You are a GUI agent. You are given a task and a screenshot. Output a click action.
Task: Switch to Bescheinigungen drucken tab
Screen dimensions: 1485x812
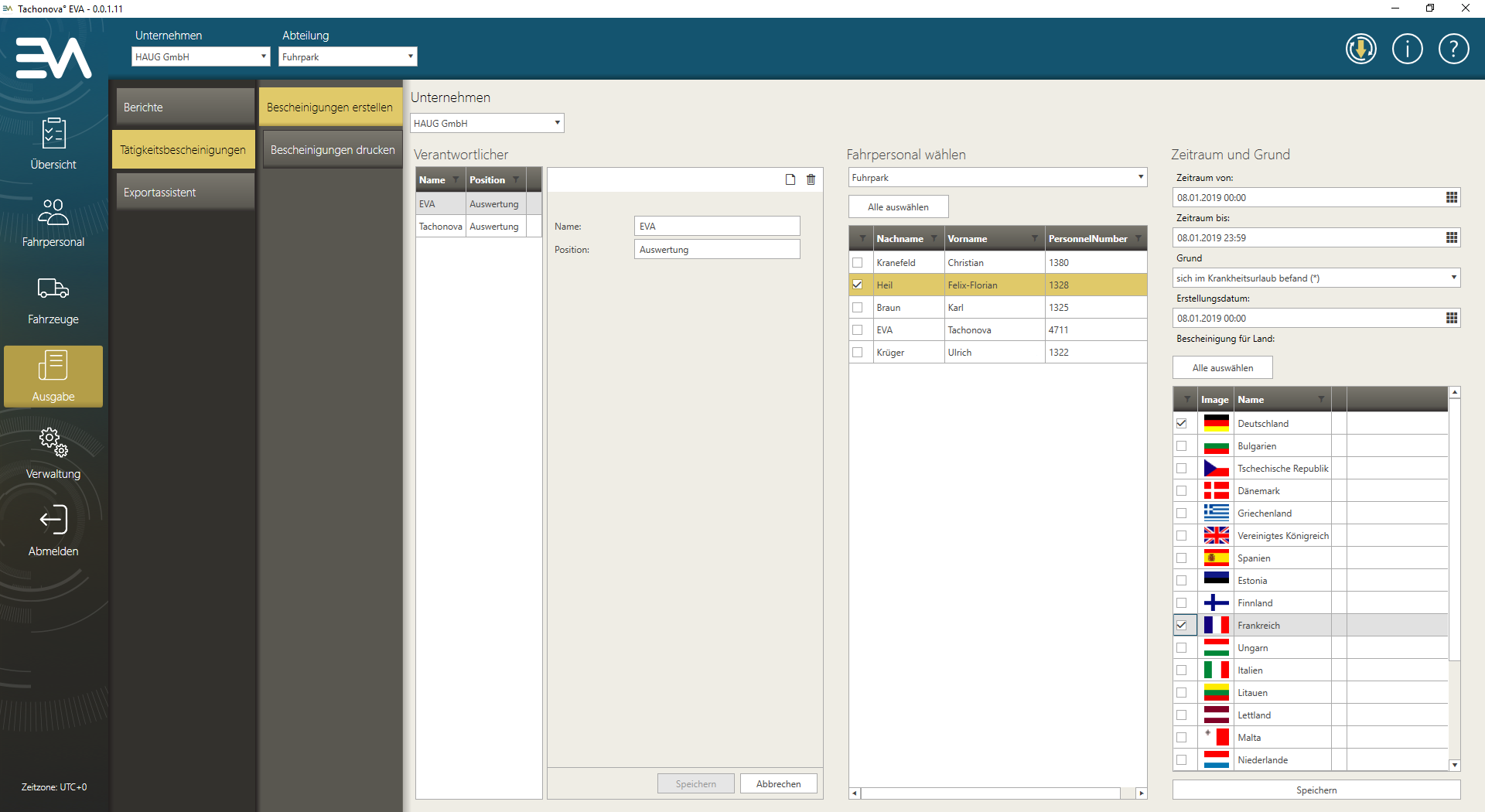(333, 150)
